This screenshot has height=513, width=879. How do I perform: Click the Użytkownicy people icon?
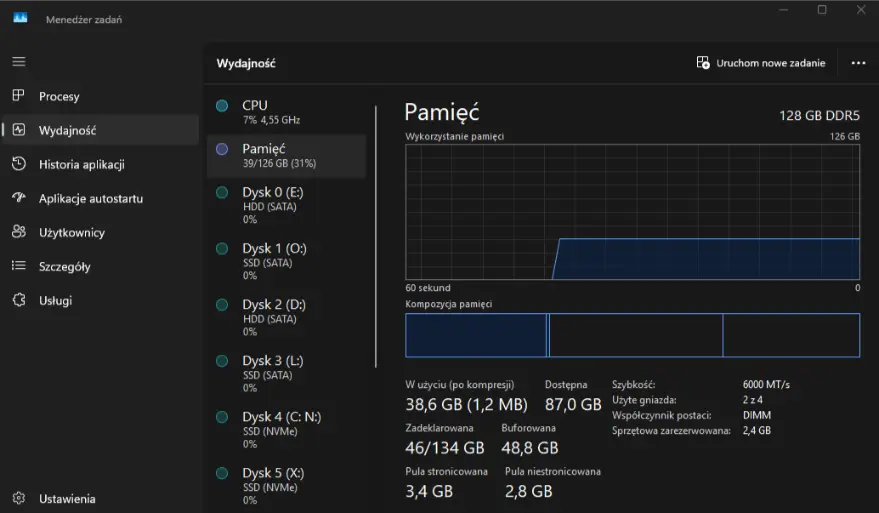coord(19,232)
